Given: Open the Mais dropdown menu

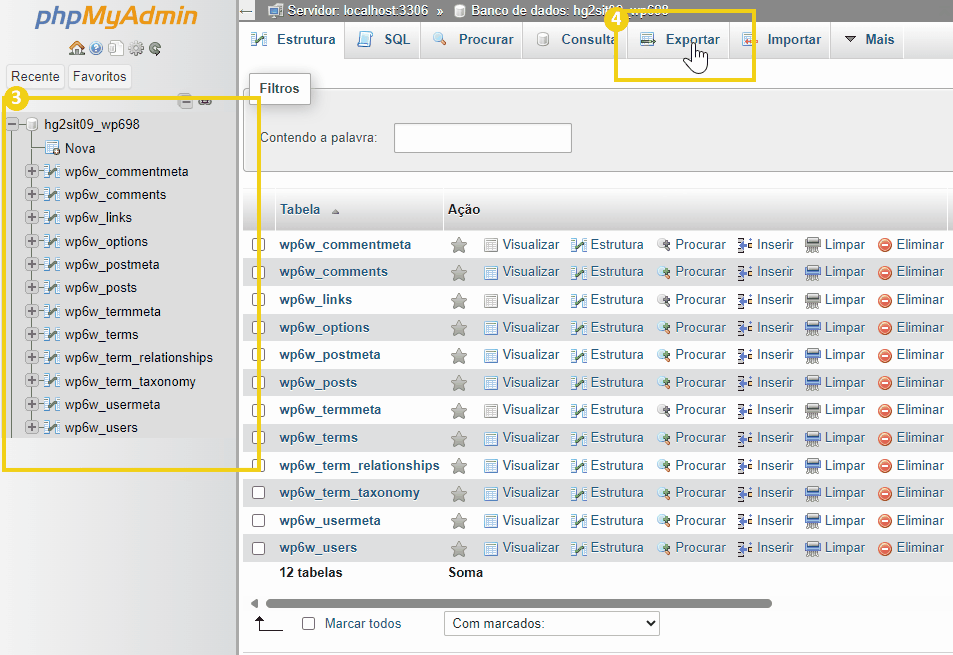Looking at the screenshot, I should click(x=869, y=39).
